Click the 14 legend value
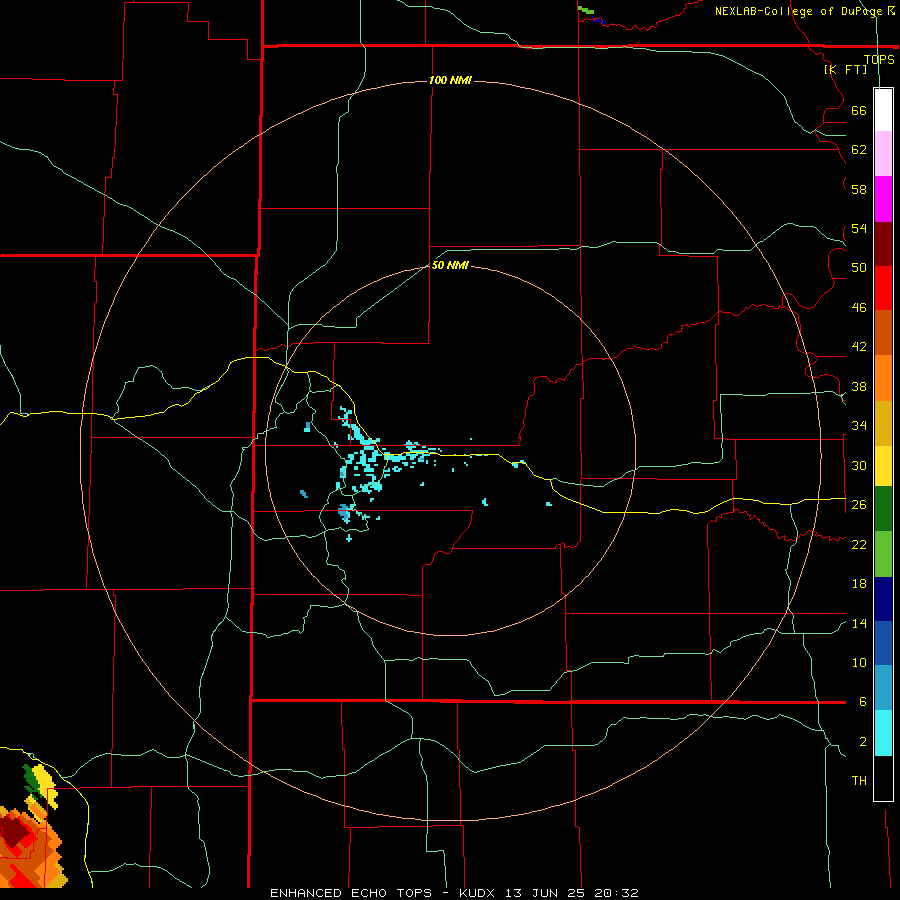Screen dimensions: 900x900 (x=859, y=623)
